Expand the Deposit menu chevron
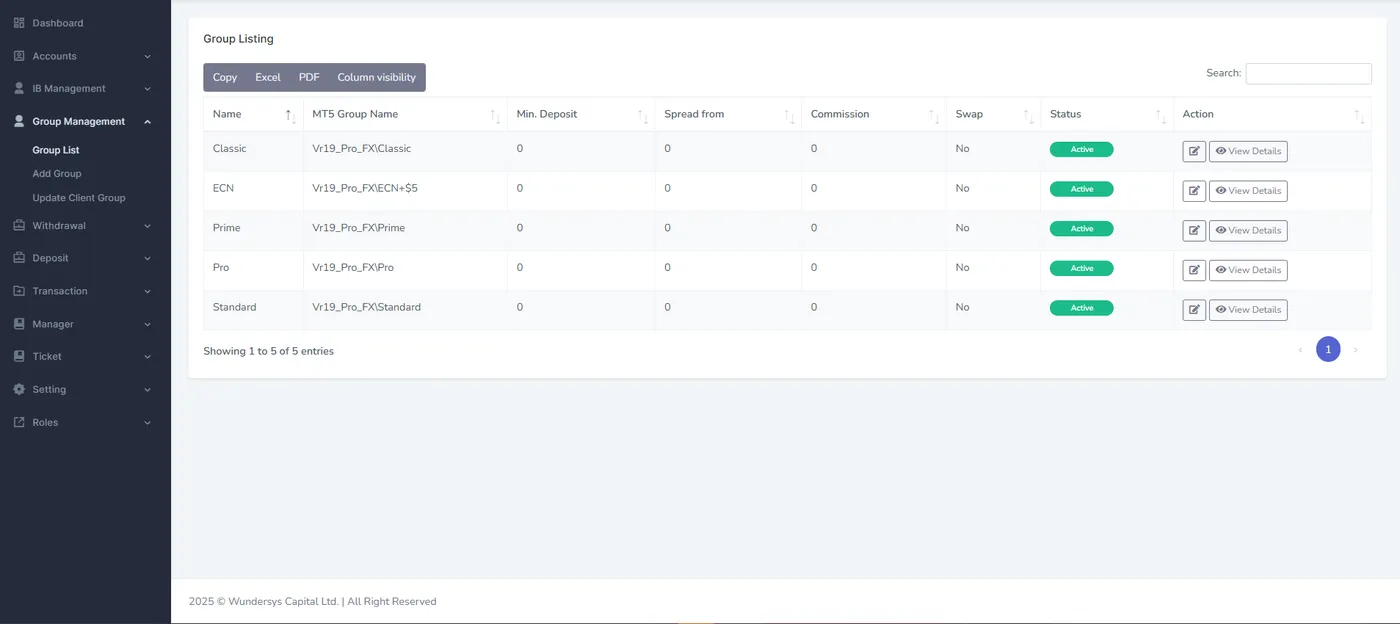The image size is (1400, 624). (148, 258)
